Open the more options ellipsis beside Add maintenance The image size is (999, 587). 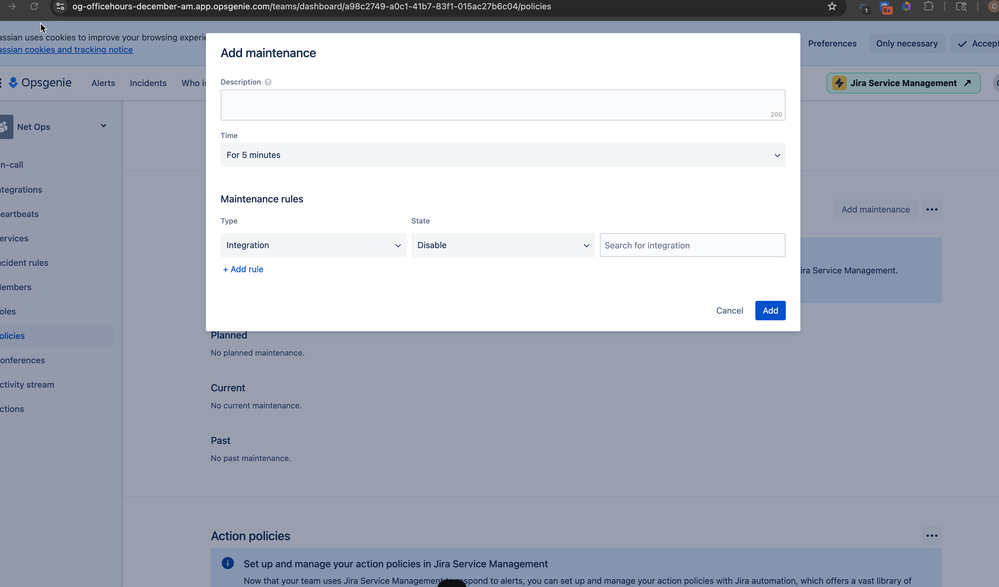pyautogui.click(x=931, y=210)
